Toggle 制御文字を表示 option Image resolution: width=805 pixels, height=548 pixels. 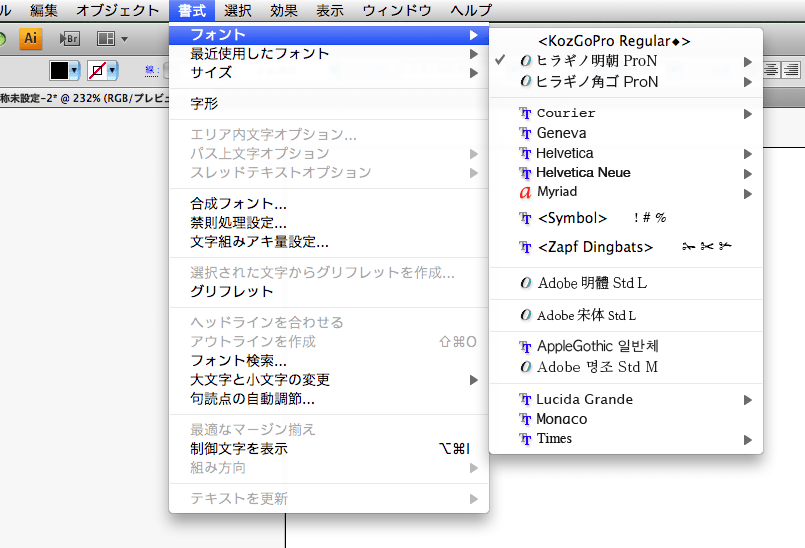(329, 448)
